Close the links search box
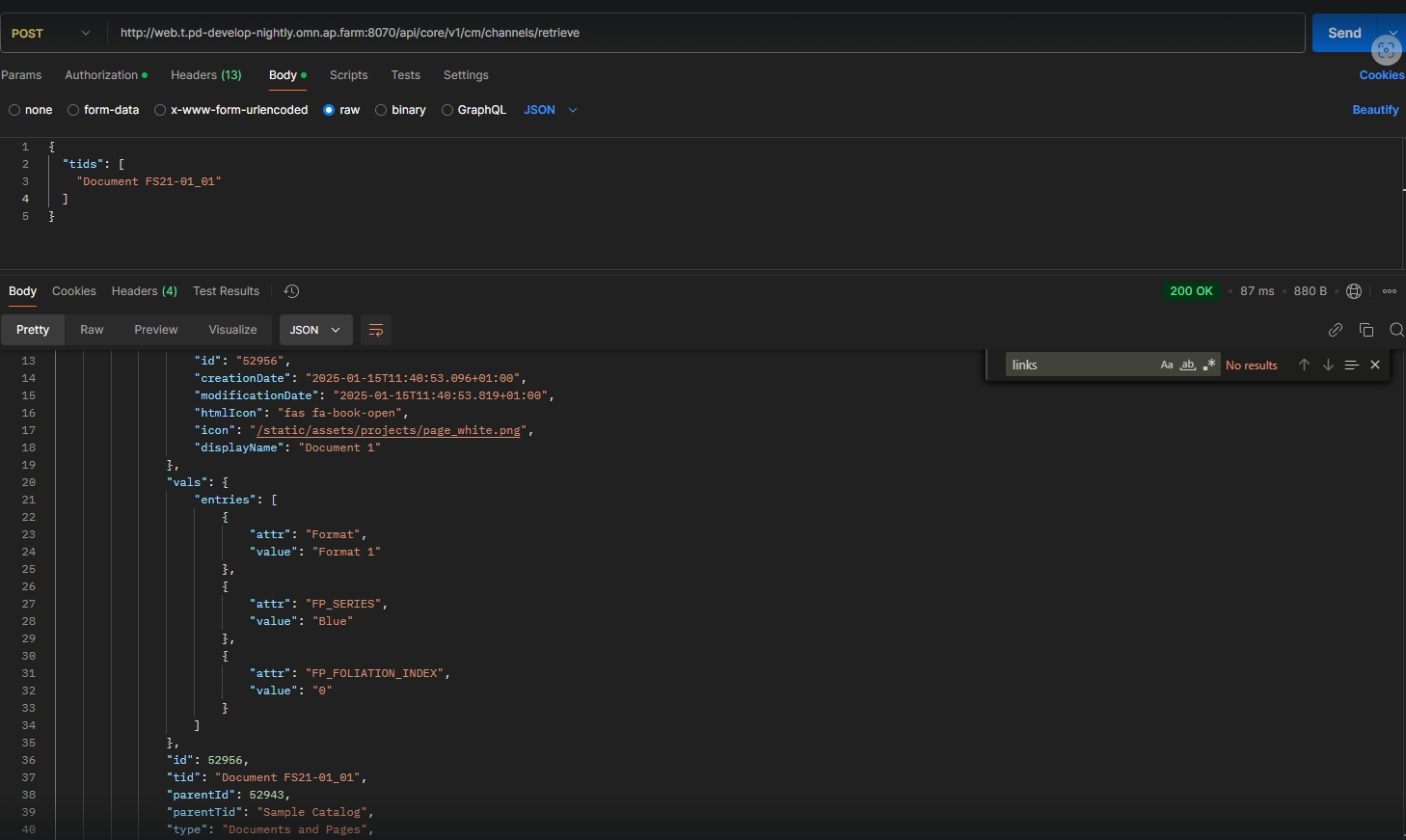 click(1375, 365)
